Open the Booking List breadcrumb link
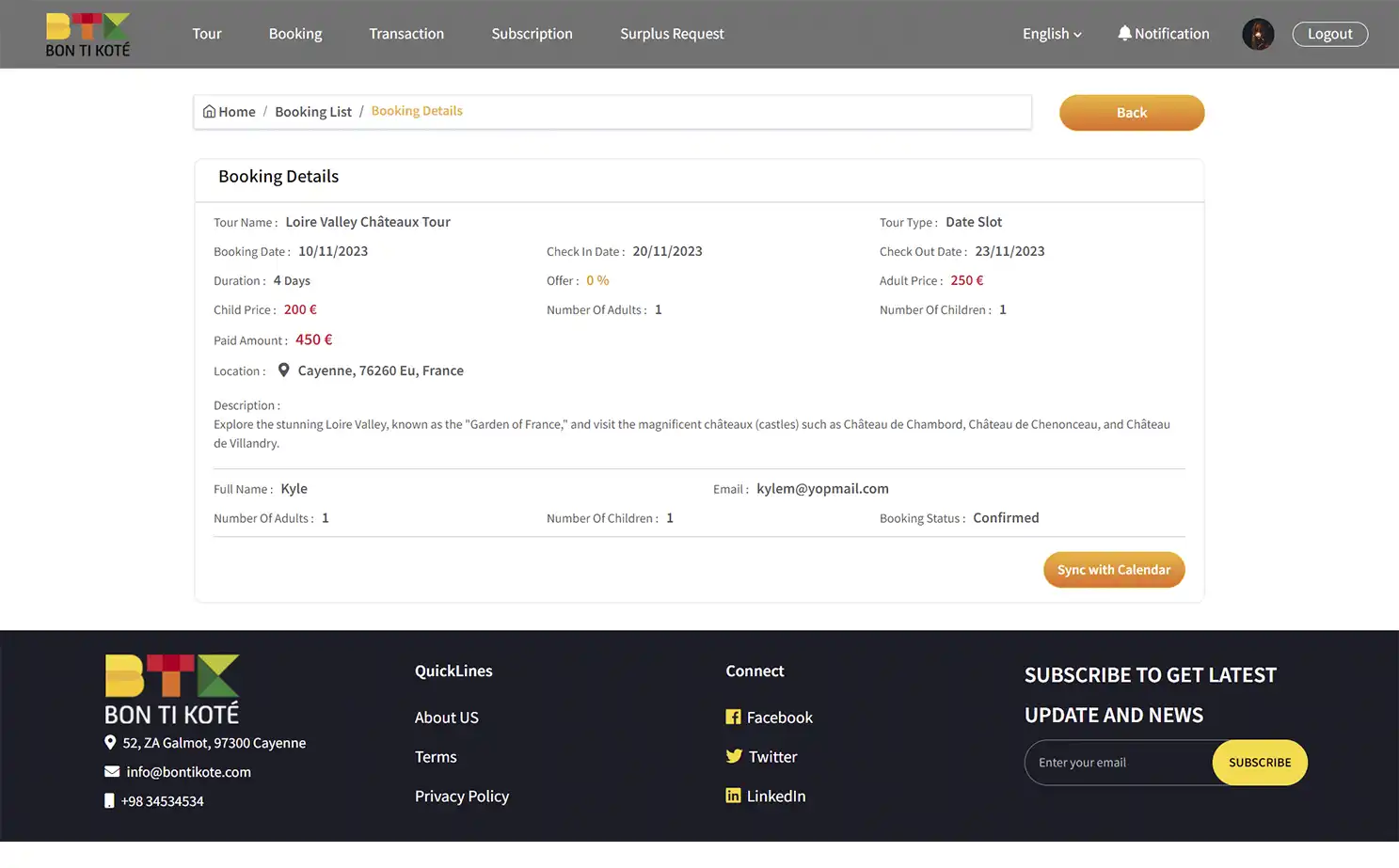Viewport: 1399px width, 868px height. click(x=313, y=111)
